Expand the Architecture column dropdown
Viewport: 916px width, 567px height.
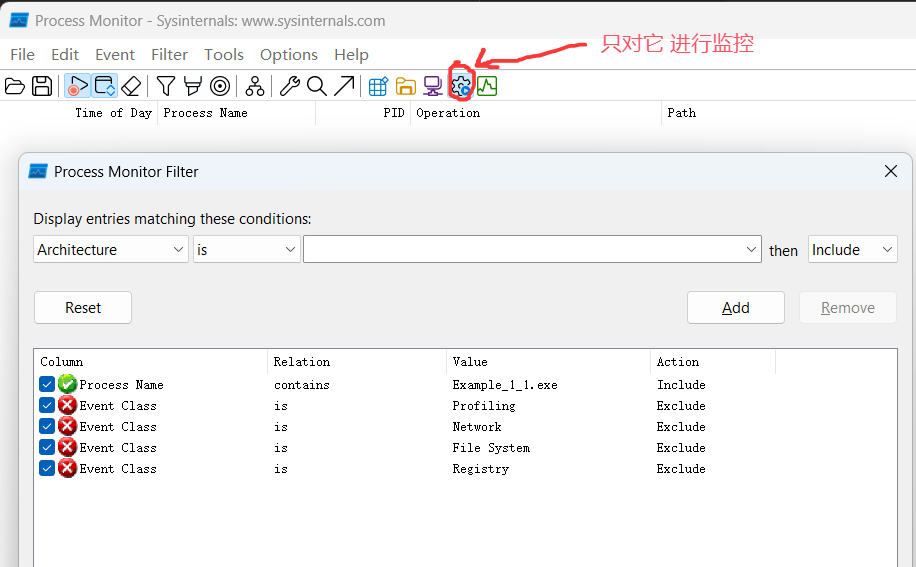pyautogui.click(x=111, y=250)
